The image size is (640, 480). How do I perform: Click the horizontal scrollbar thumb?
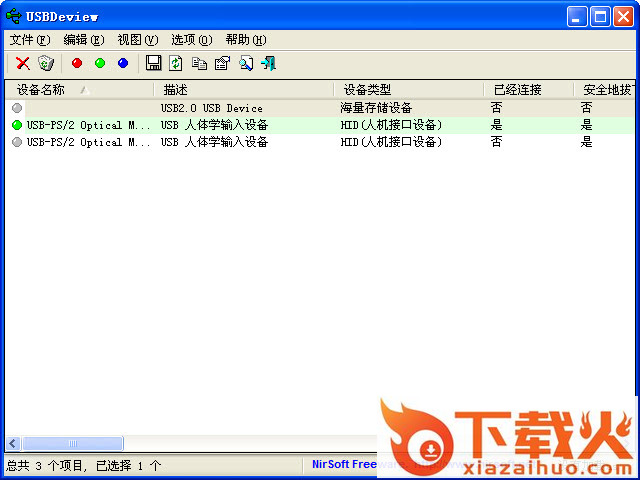point(73,443)
